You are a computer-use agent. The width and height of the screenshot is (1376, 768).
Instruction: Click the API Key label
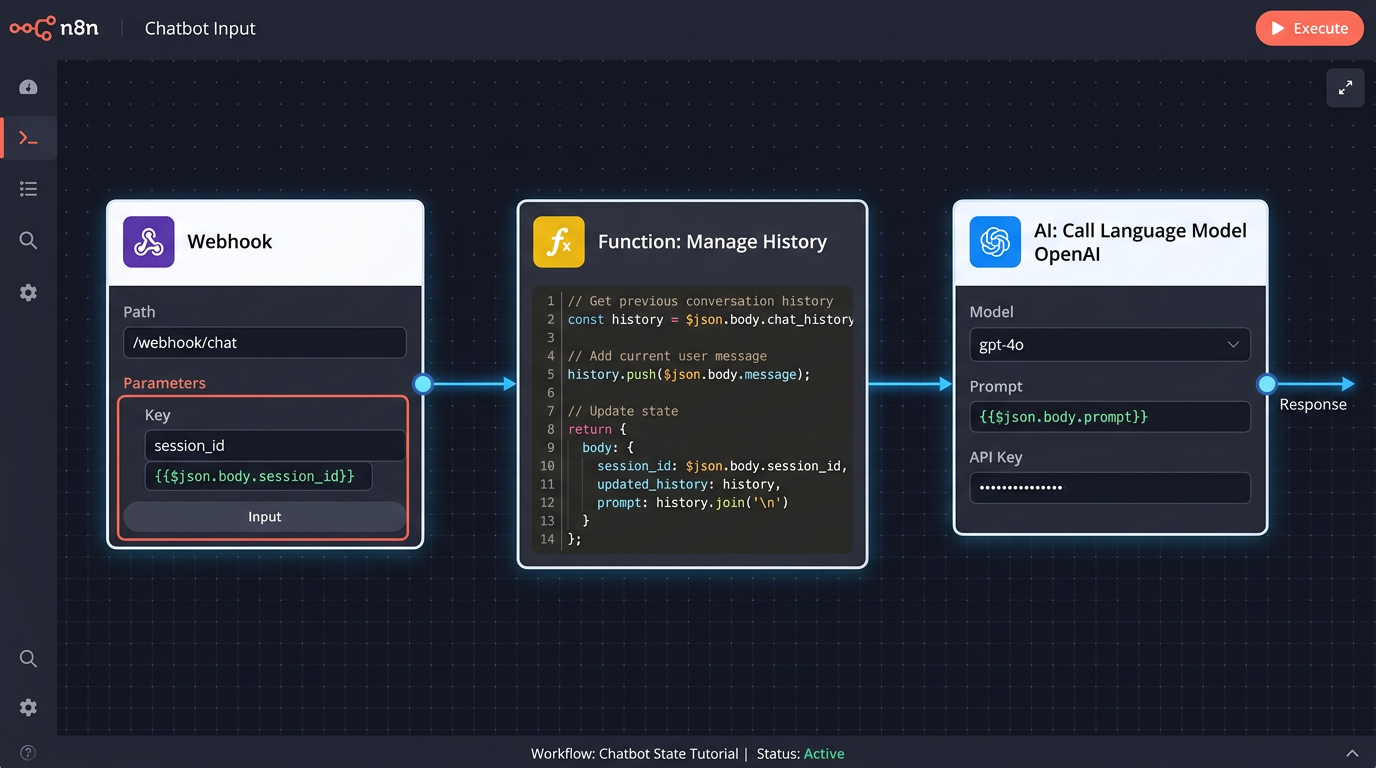996,457
